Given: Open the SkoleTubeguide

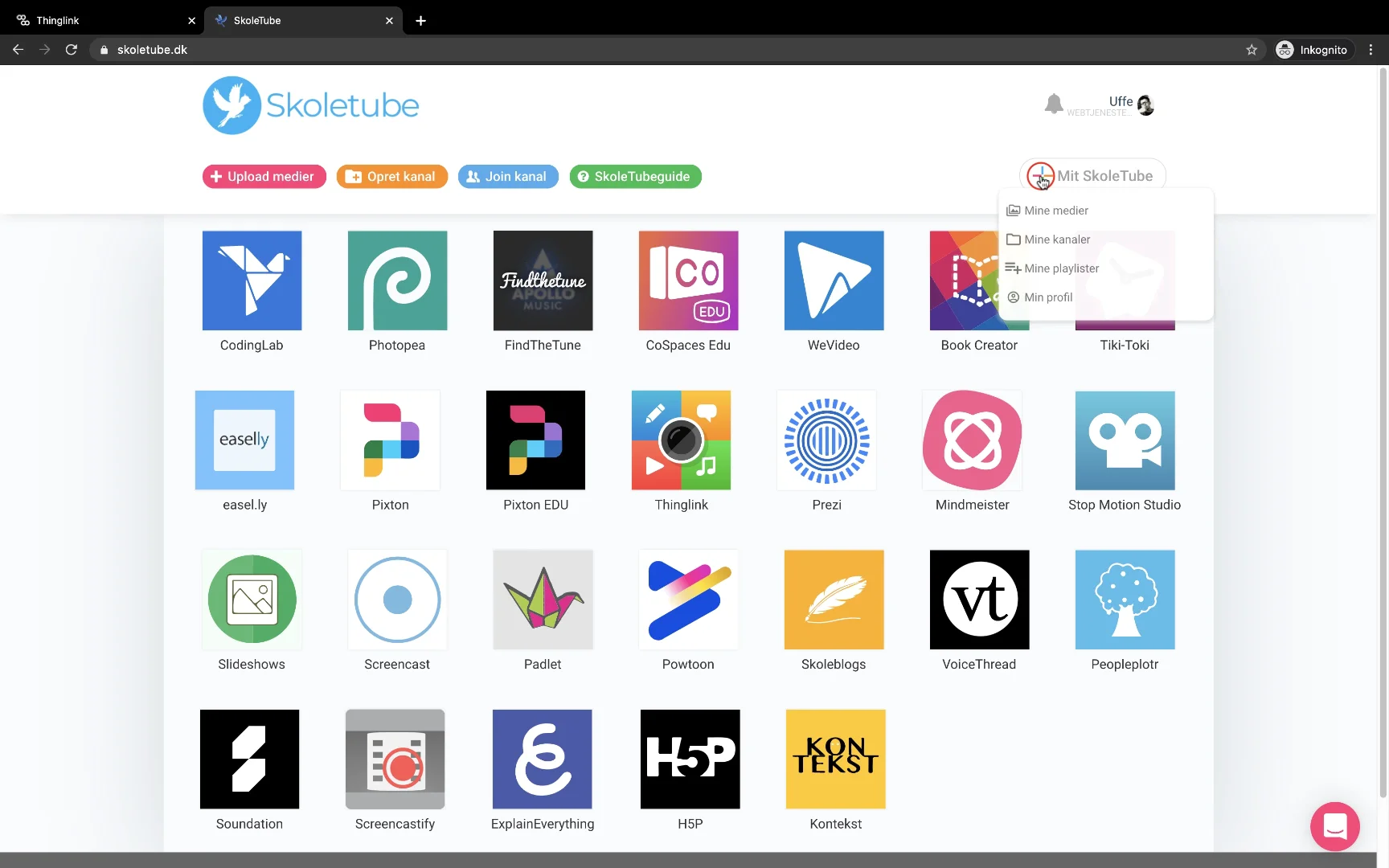Looking at the screenshot, I should [634, 176].
